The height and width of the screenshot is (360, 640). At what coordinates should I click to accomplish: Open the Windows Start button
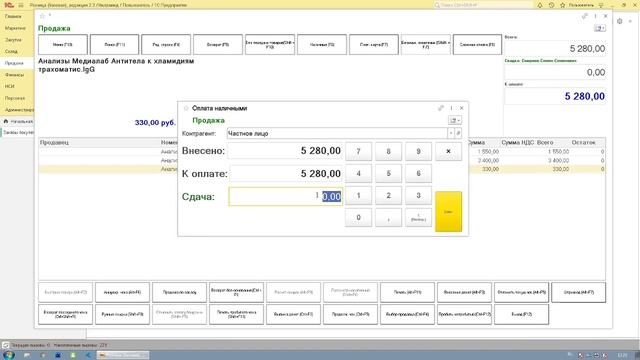(9, 355)
